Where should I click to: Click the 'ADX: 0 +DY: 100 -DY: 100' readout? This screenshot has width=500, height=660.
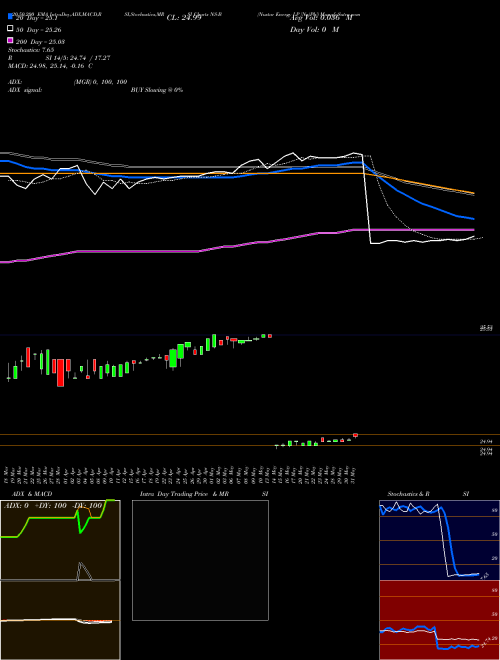point(53,505)
